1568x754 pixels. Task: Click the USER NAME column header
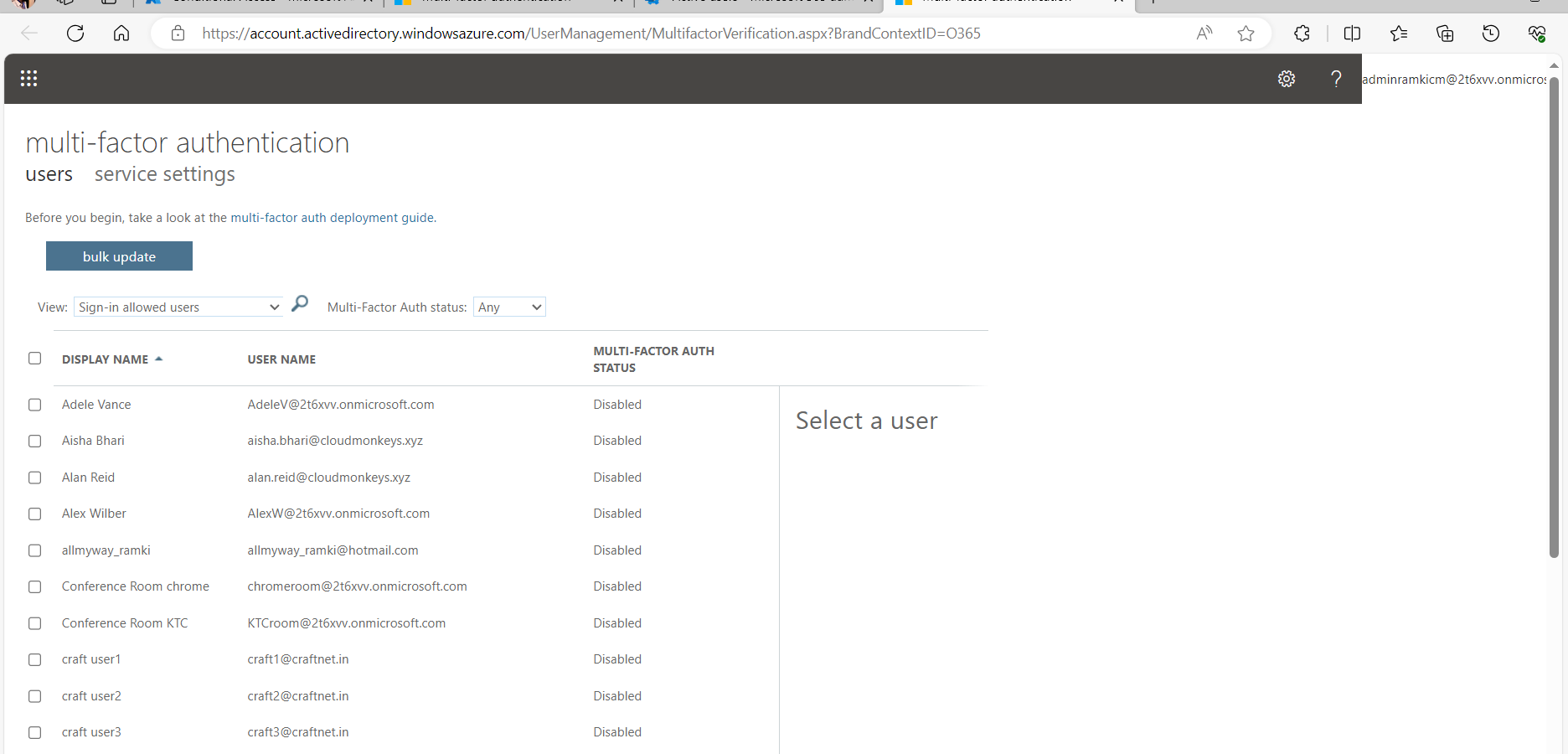(x=281, y=359)
